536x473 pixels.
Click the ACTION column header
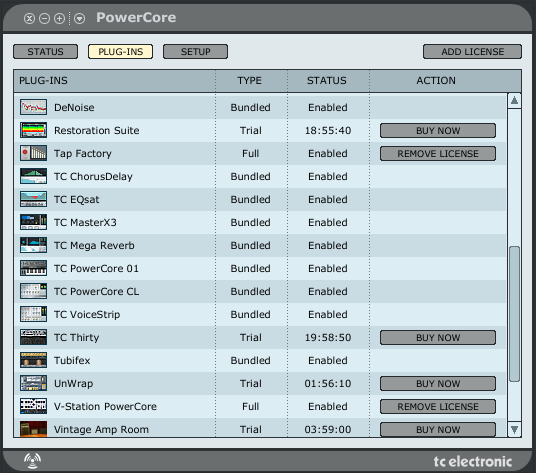pos(445,81)
